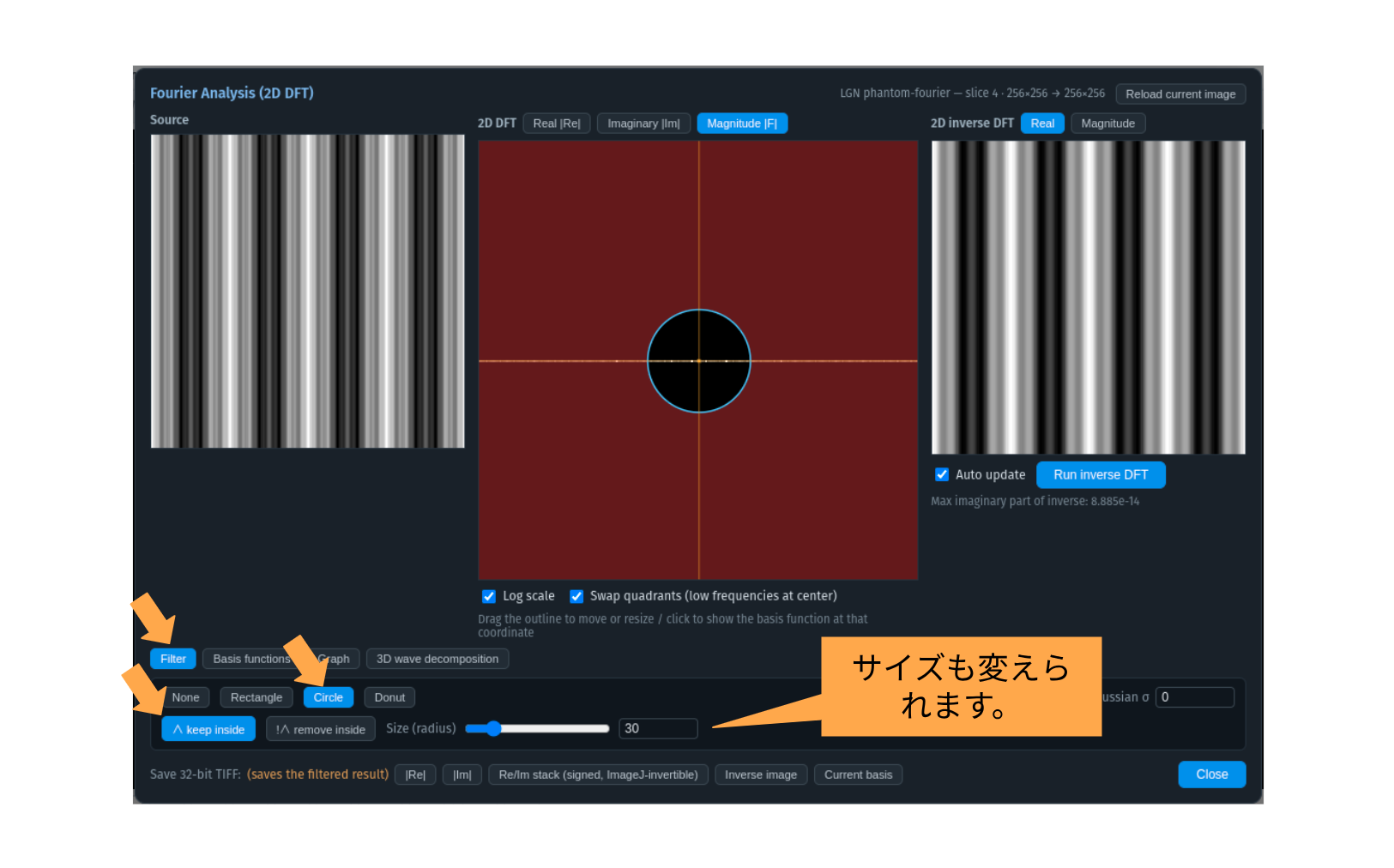The height and width of the screenshot is (868, 1394).
Task: Toggle the Swap quadrants checkbox
Action: (x=576, y=596)
